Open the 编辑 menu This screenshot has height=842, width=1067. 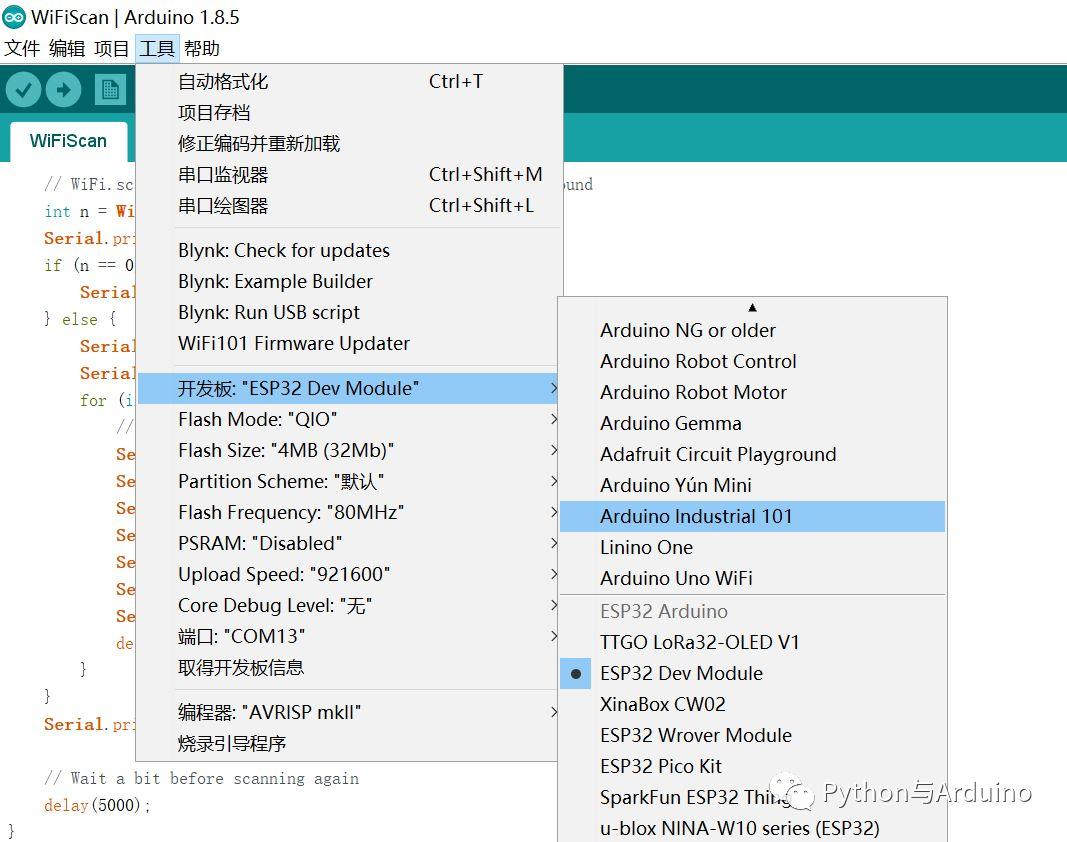coord(67,48)
